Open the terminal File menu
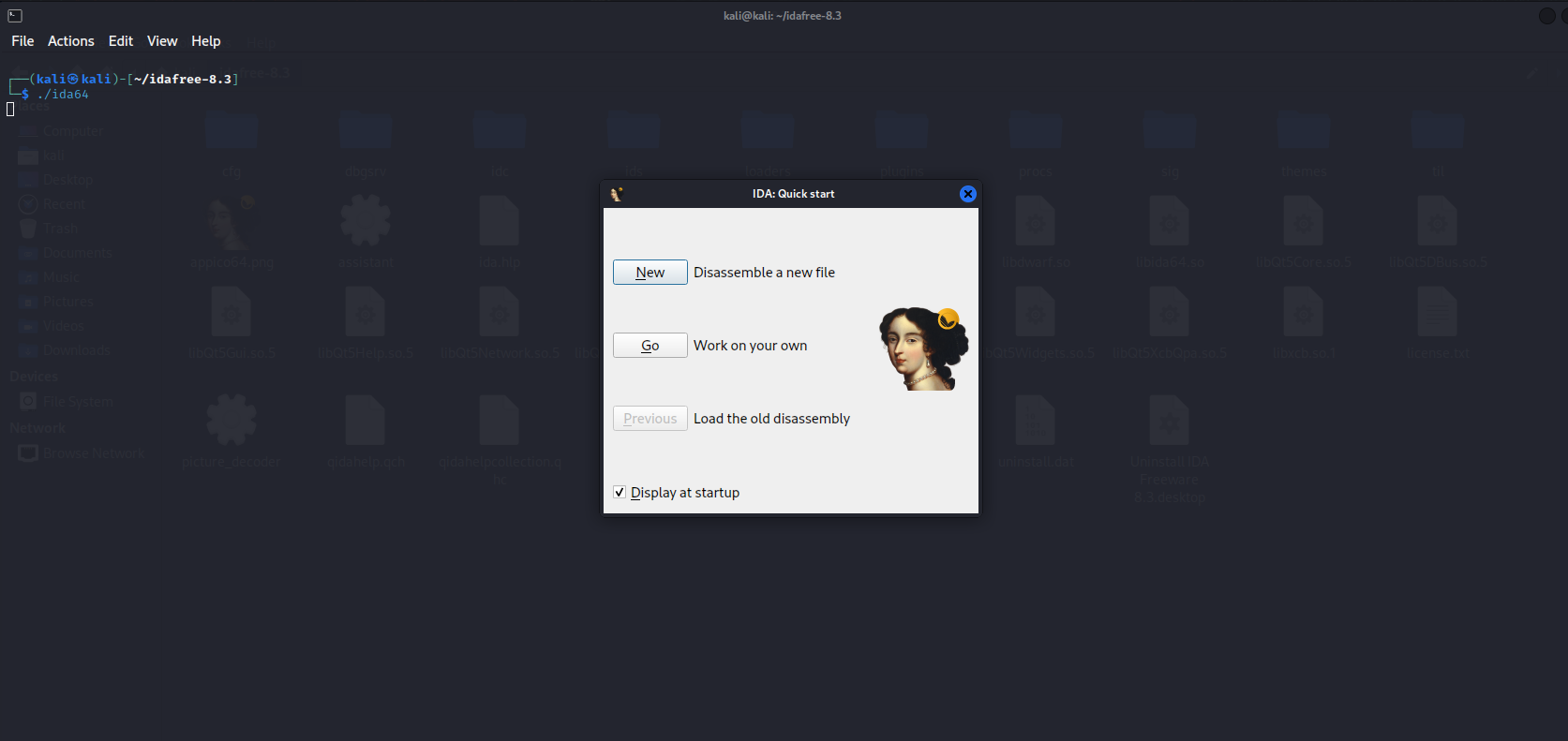The image size is (1568, 741). point(22,41)
